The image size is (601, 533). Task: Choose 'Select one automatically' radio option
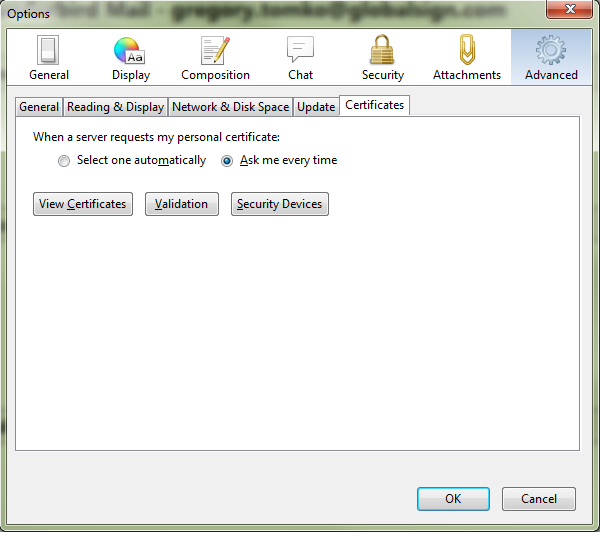coord(64,161)
